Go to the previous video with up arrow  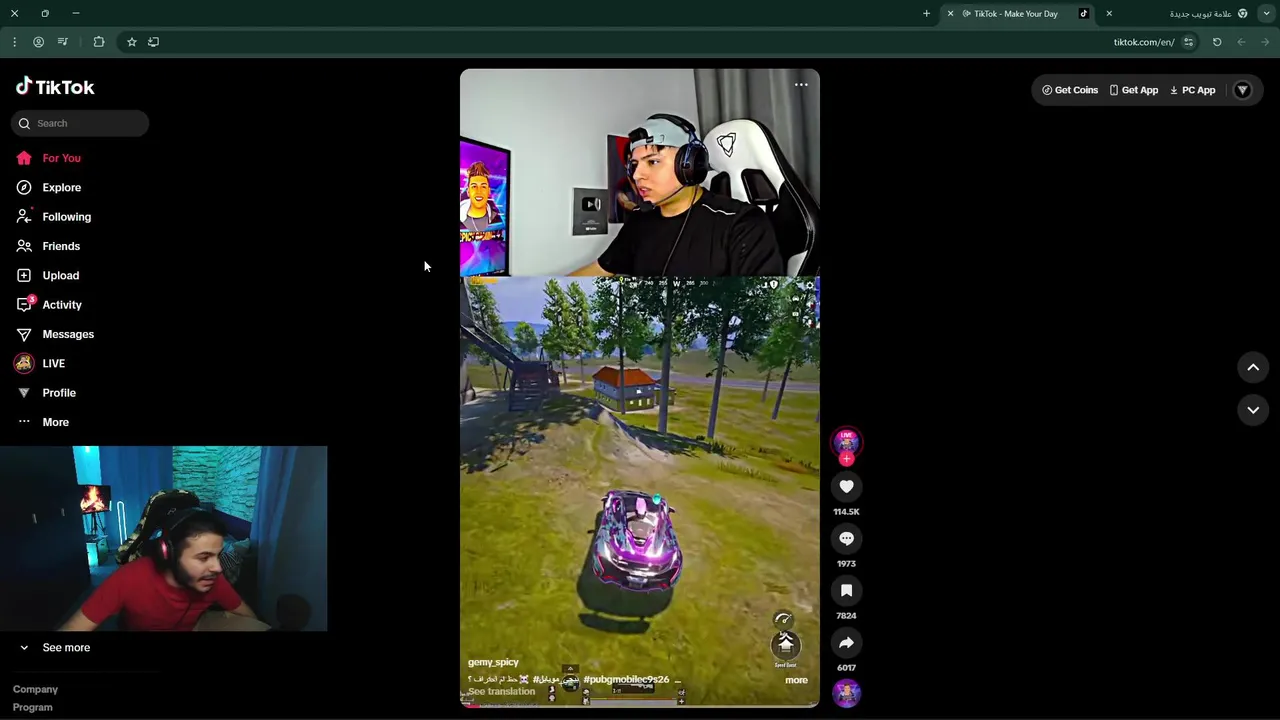[x=1253, y=367]
